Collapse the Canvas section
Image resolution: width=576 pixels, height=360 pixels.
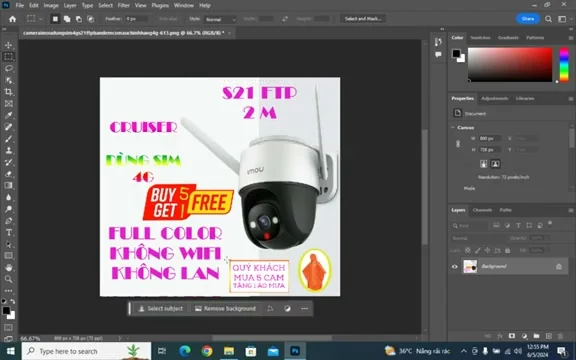point(453,127)
